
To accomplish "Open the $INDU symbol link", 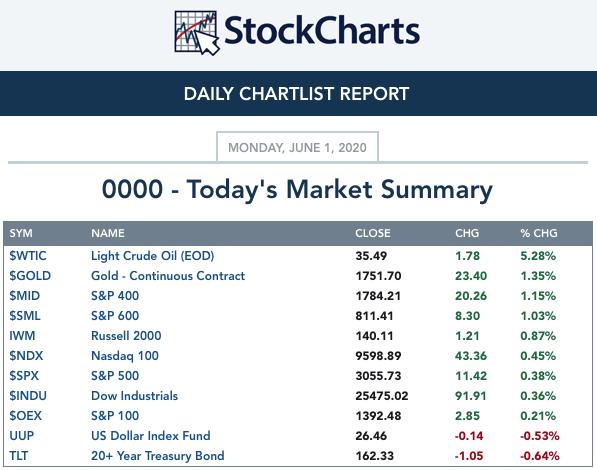I will point(28,396).
